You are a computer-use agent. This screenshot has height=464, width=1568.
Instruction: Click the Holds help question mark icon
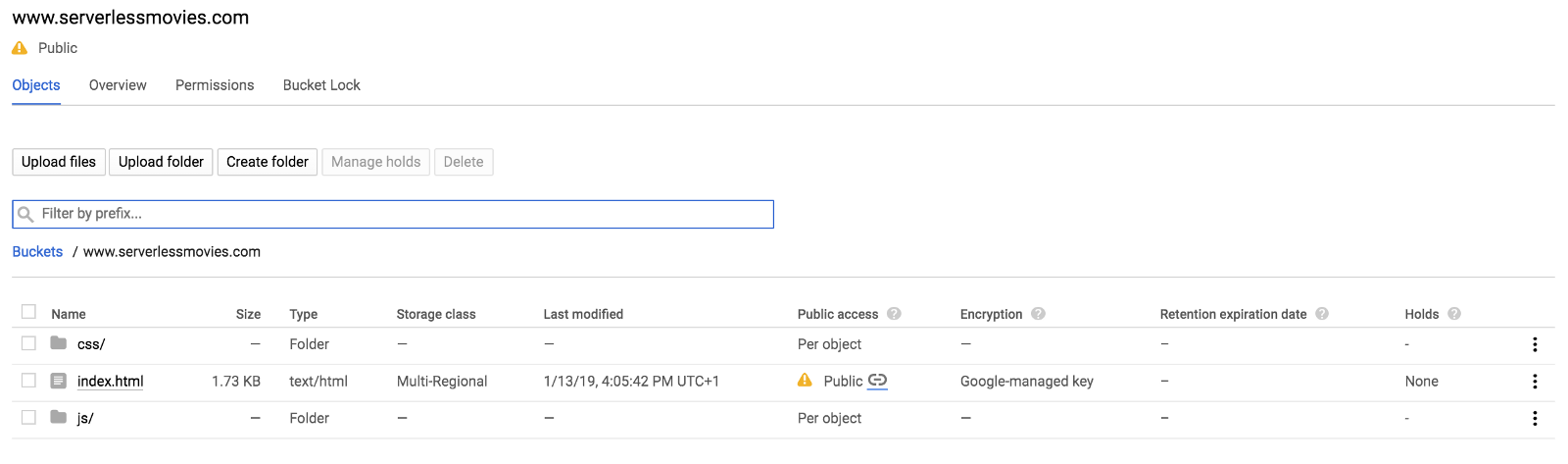click(1454, 314)
